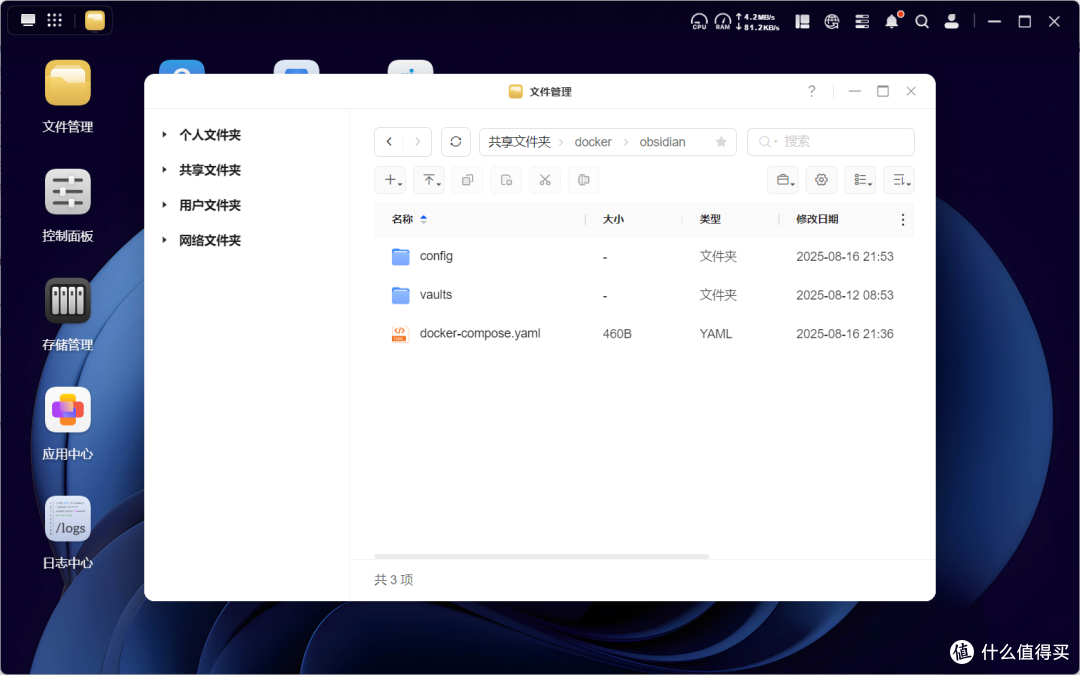Click date 2025-08-16 21:53 cell
Viewport: 1080px width, 675px height.
844,256
